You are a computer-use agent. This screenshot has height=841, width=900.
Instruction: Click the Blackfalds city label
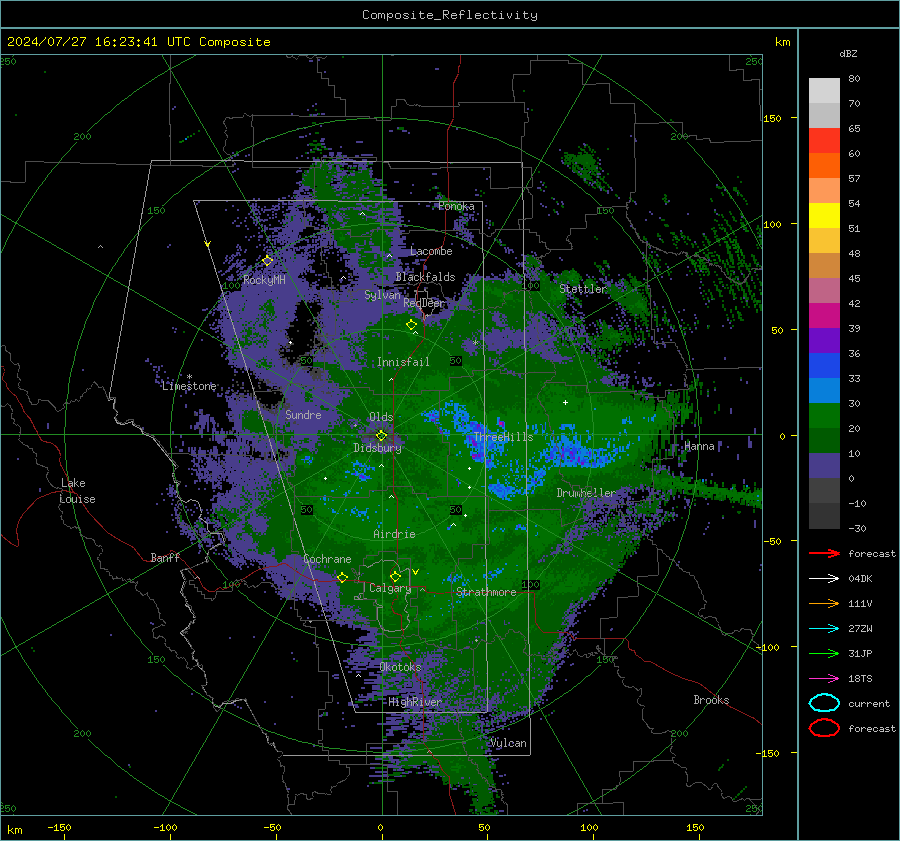425,277
